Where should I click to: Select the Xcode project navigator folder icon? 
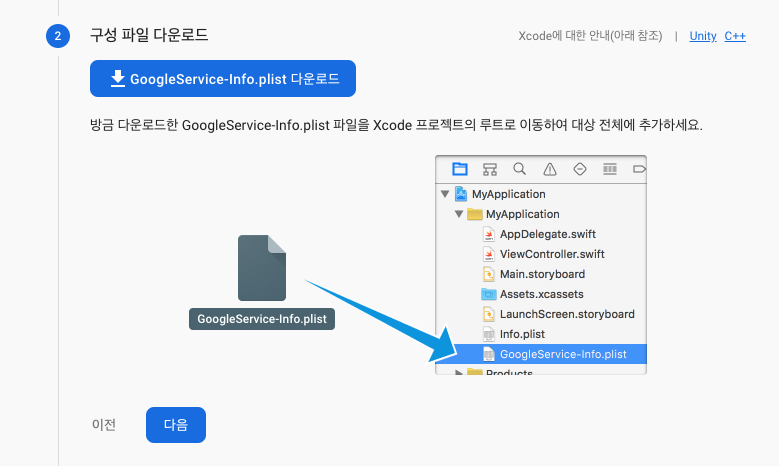tap(460, 169)
